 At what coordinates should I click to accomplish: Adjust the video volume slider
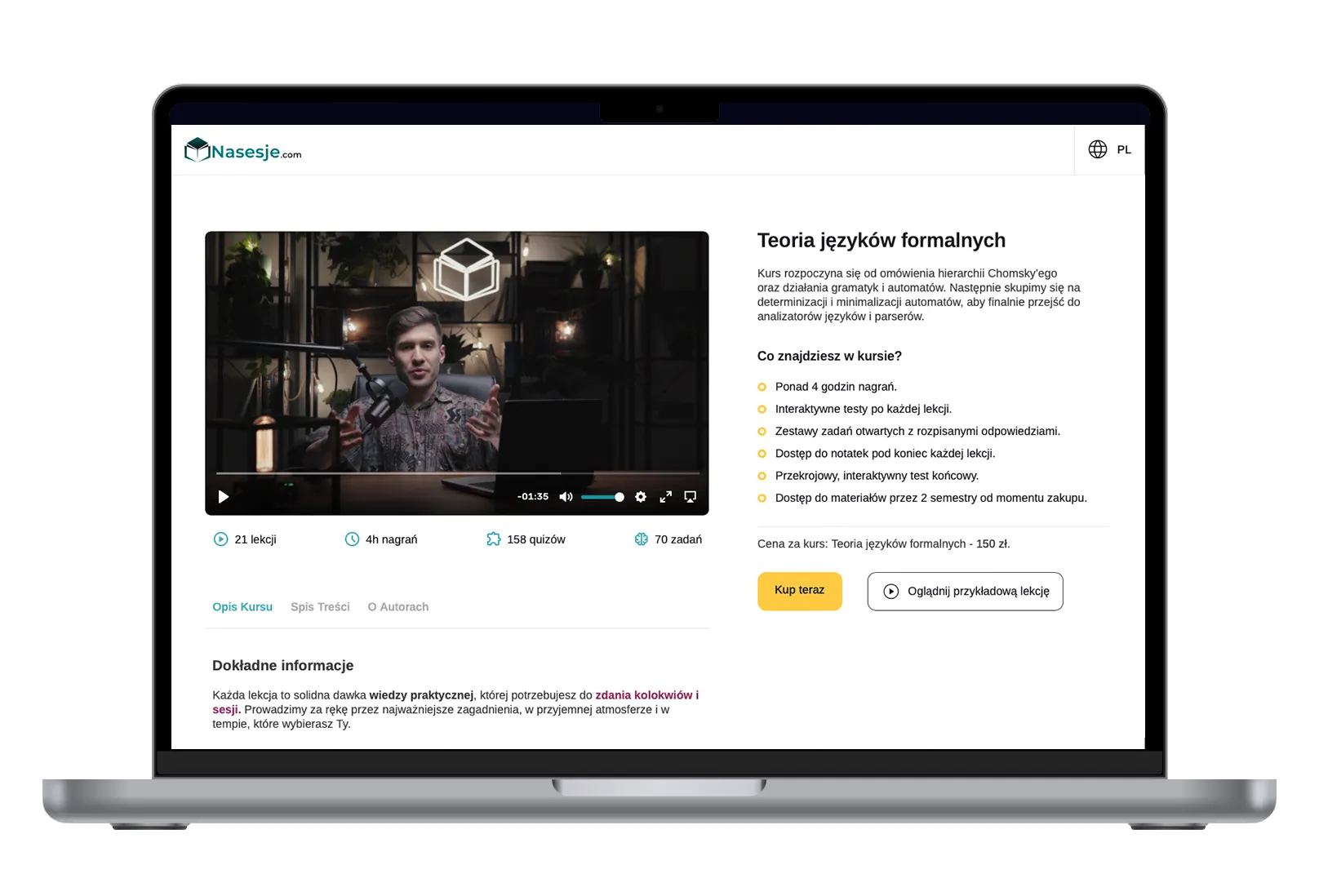(602, 497)
